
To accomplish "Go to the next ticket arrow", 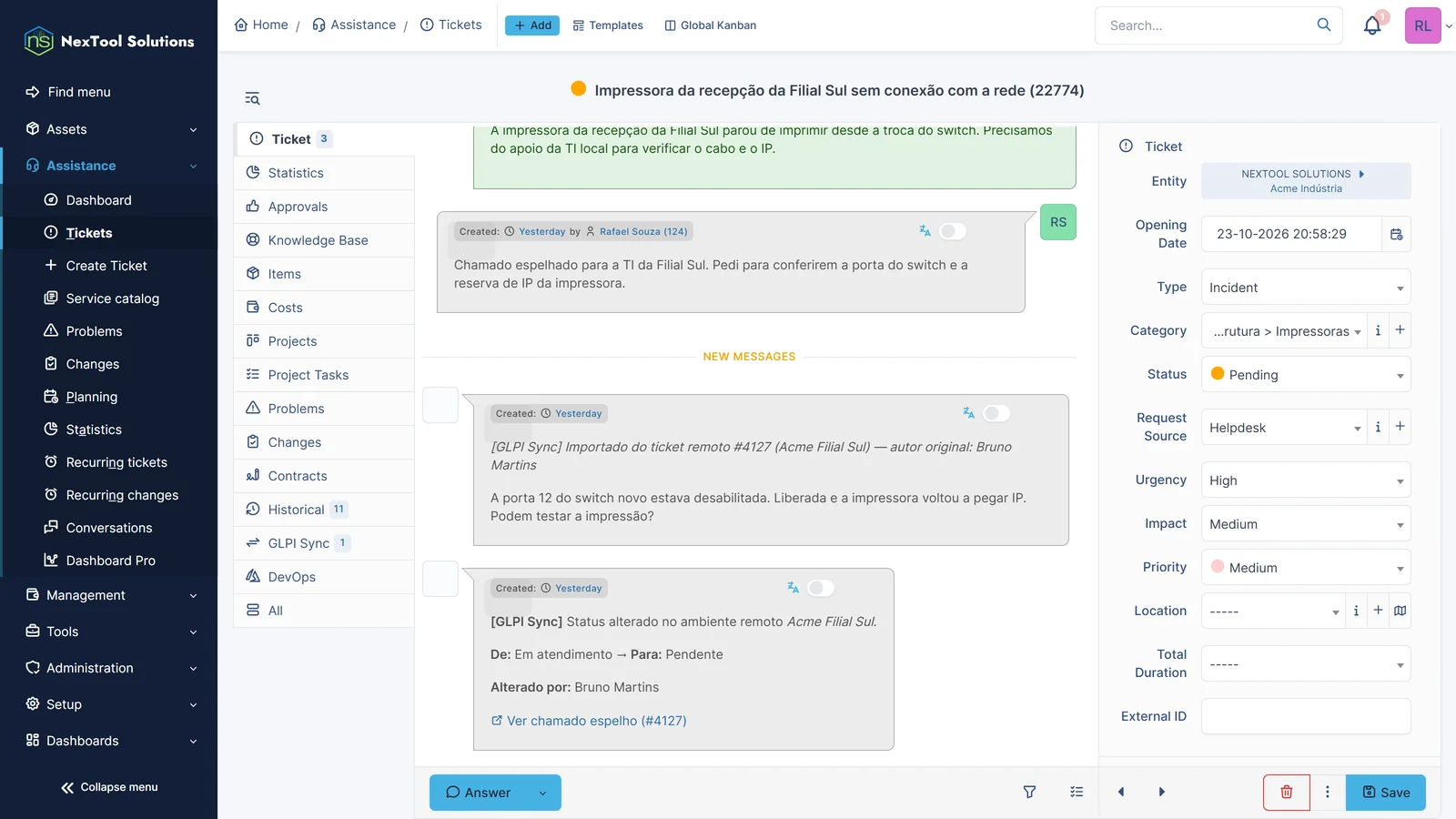I will pyautogui.click(x=1161, y=792).
